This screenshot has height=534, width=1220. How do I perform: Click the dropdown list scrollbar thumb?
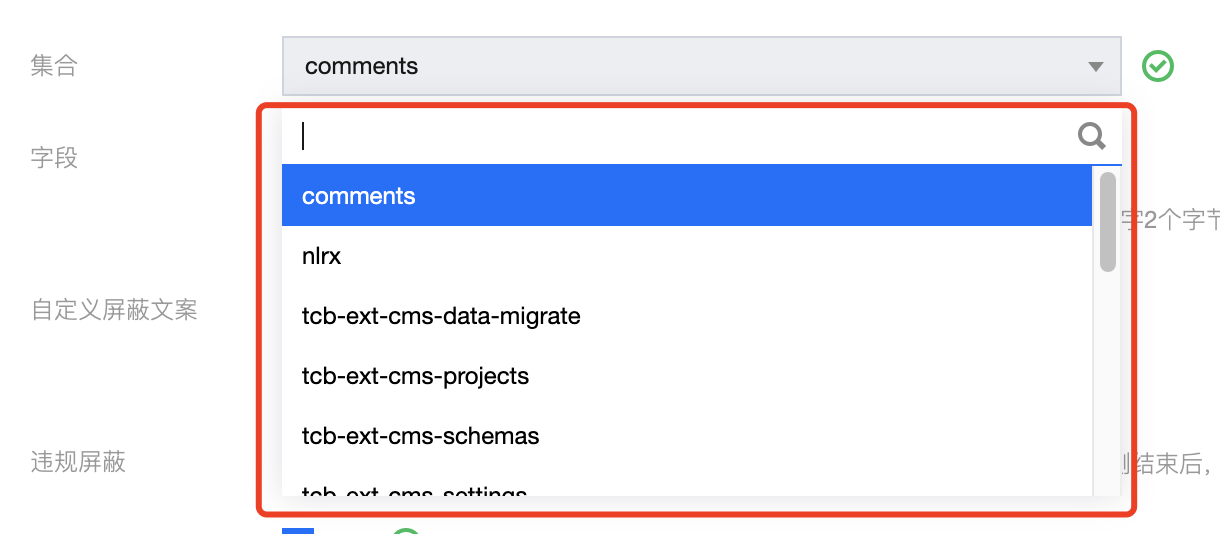click(1107, 222)
